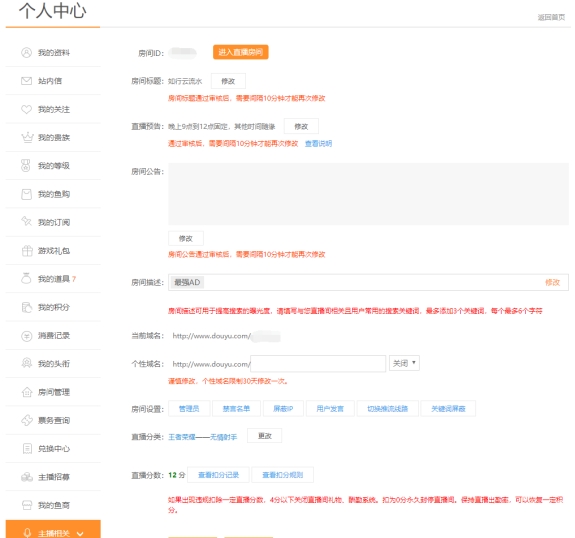Open the 关键词屏蔽 setting
The height and width of the screenshot is (538, 575).
point(448,409)
